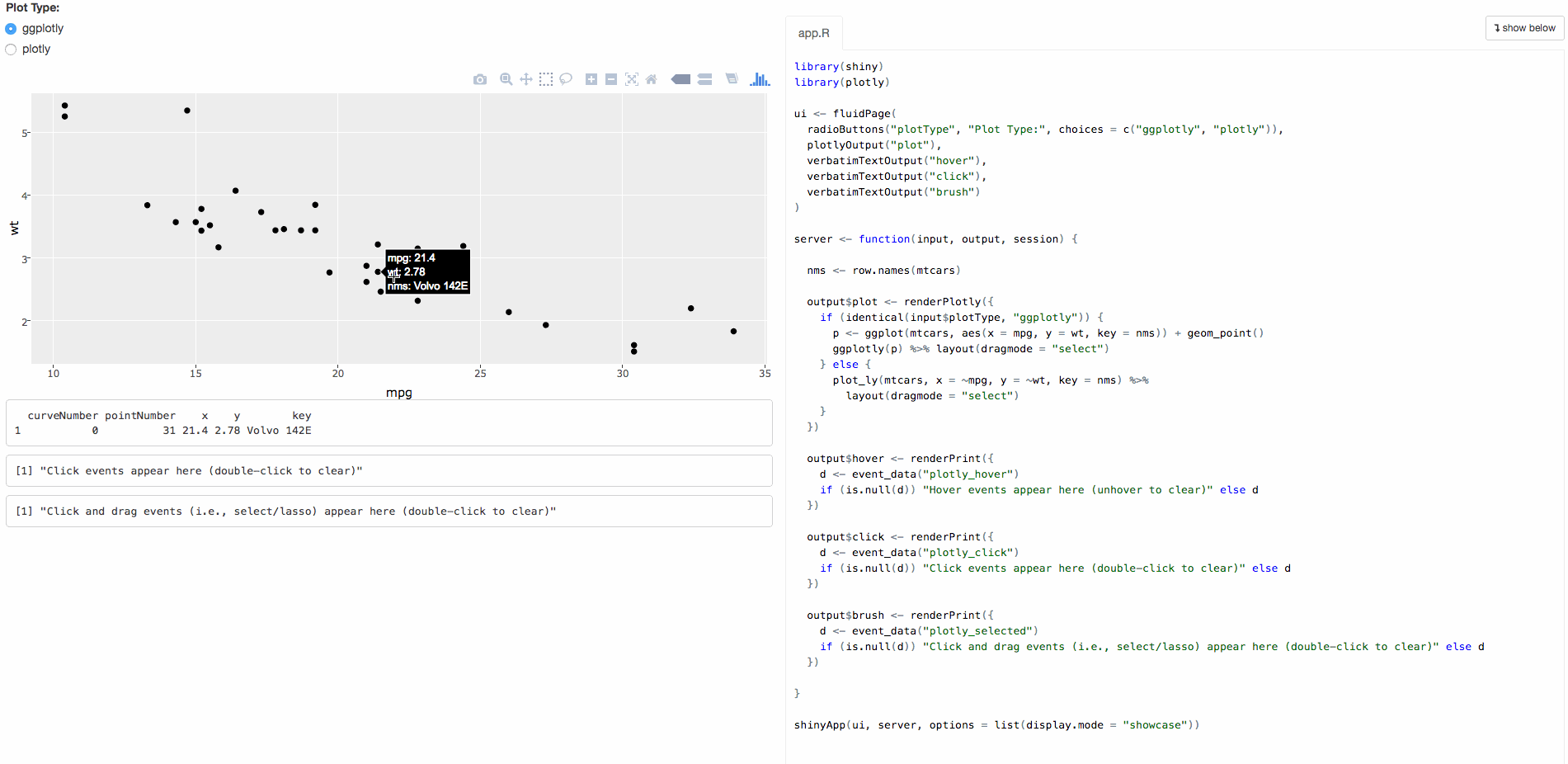Reset axes with the home icon
The height and width of the screenshot is (764, 1568).
[652, 79]
